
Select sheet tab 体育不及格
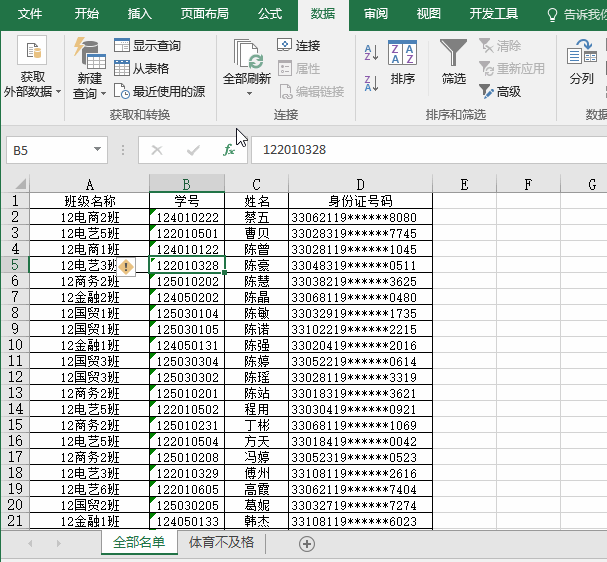[221, 542]
